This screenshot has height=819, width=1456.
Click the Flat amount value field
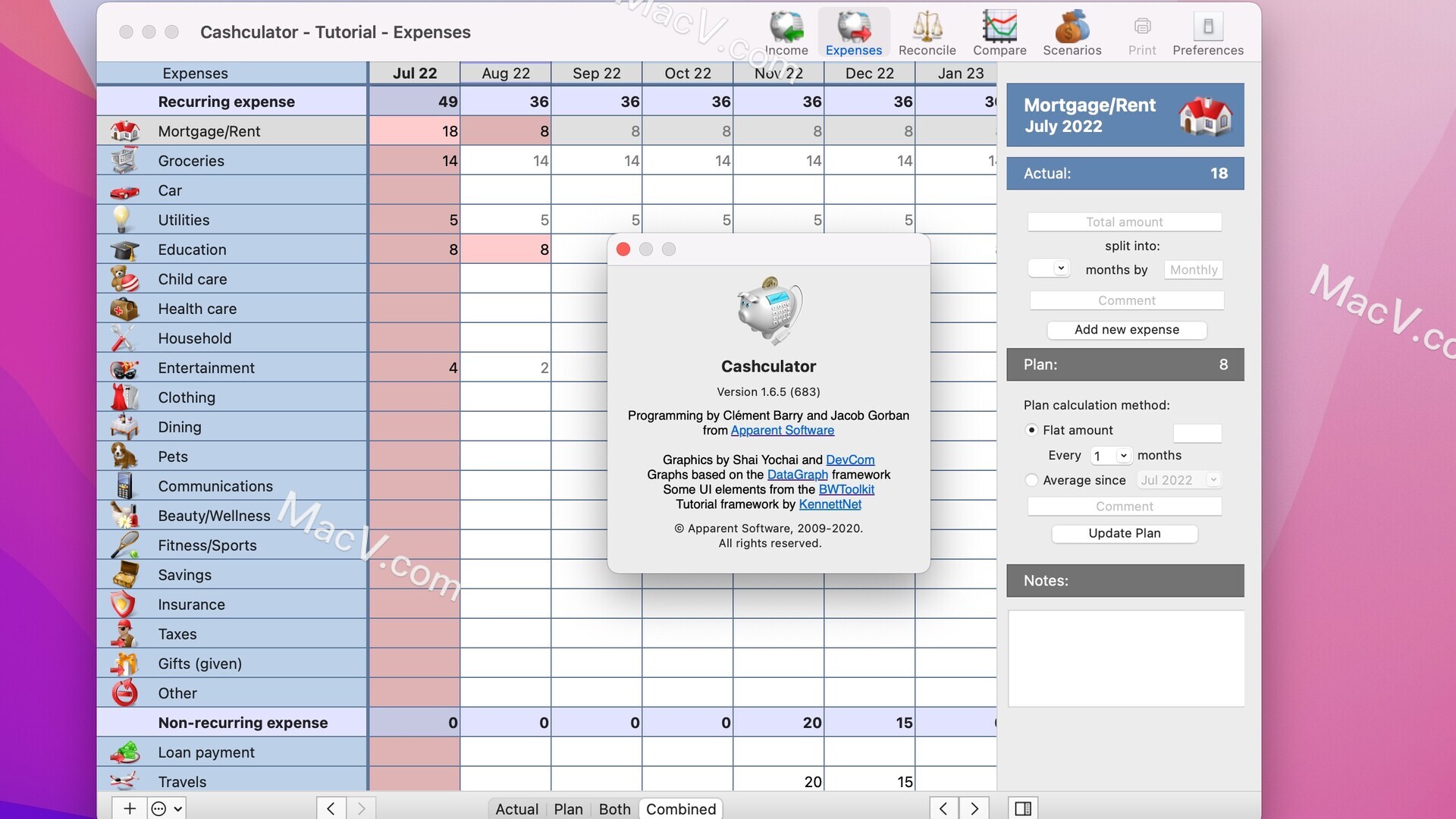(1197, 432)
